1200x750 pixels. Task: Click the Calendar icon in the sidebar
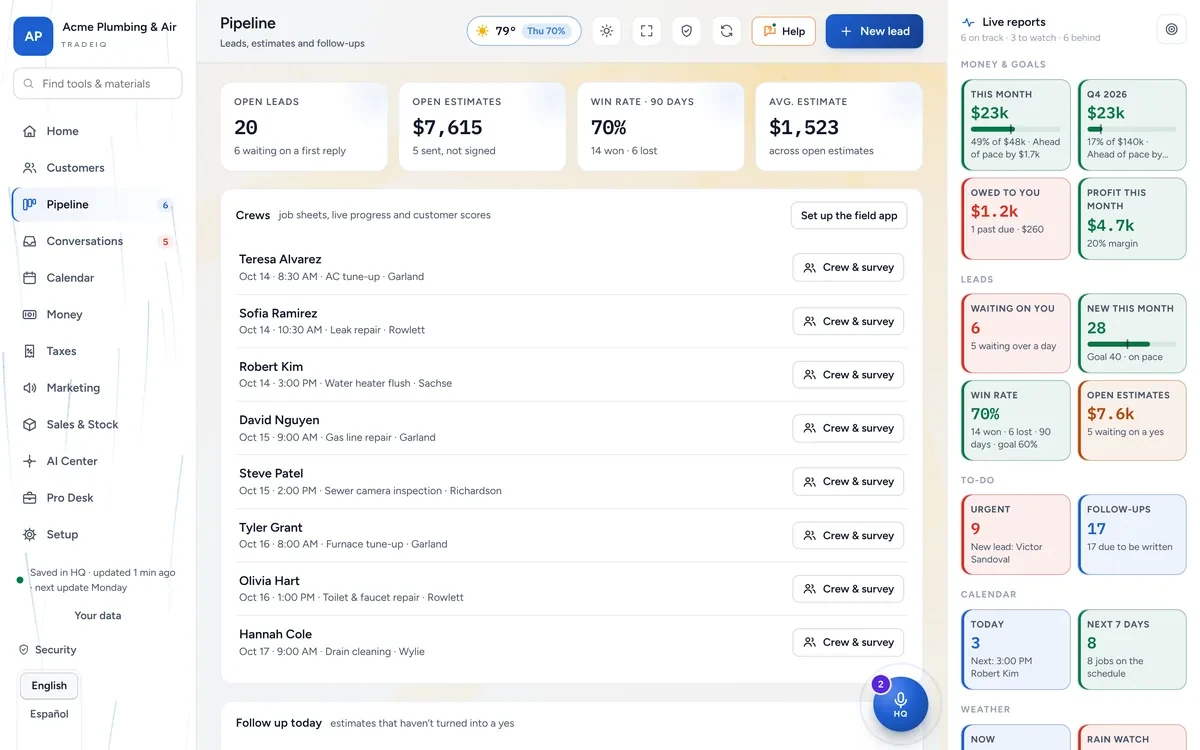pos(30,278)
